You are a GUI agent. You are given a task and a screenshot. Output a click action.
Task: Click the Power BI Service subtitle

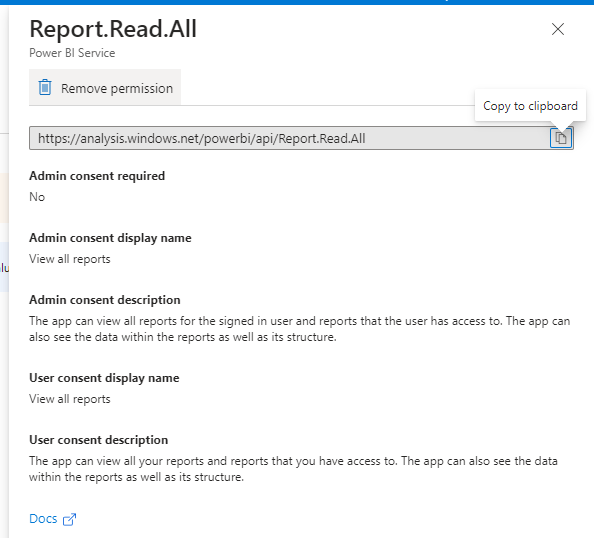click(72, 53)
